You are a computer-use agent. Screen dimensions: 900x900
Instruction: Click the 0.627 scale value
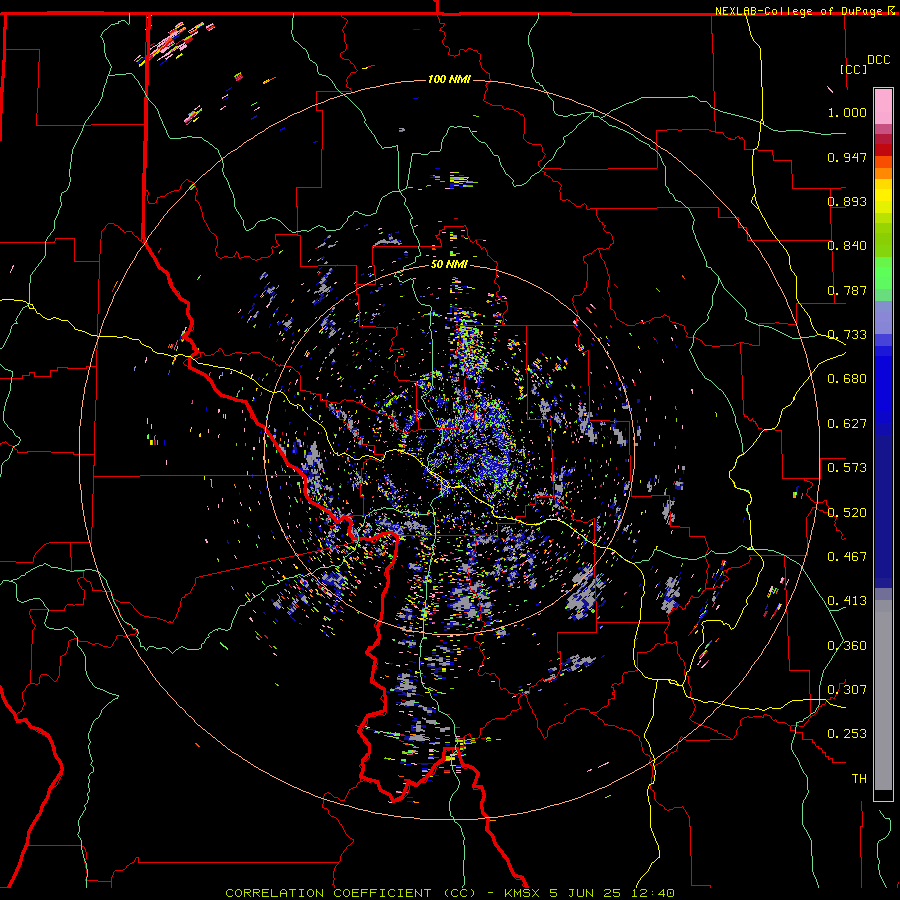[x=847, y=424]
